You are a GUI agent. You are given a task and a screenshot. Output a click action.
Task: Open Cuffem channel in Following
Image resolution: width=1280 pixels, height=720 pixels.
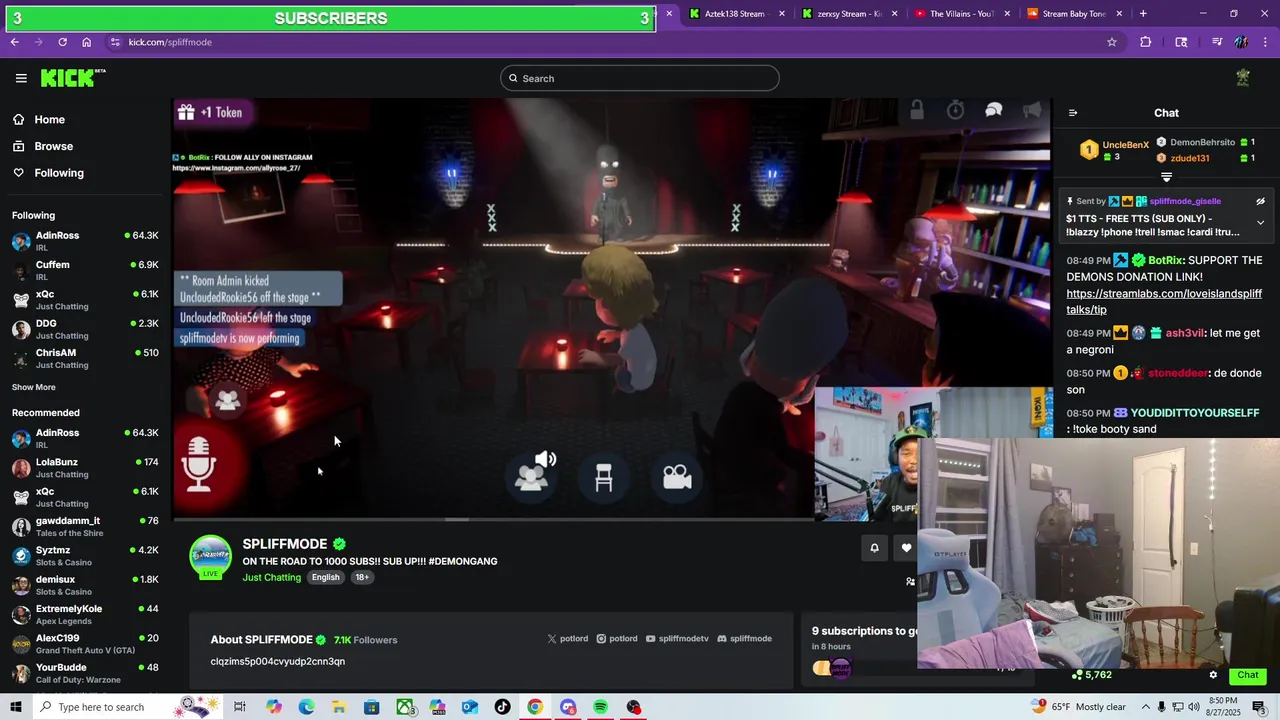(x=85, y=270)
